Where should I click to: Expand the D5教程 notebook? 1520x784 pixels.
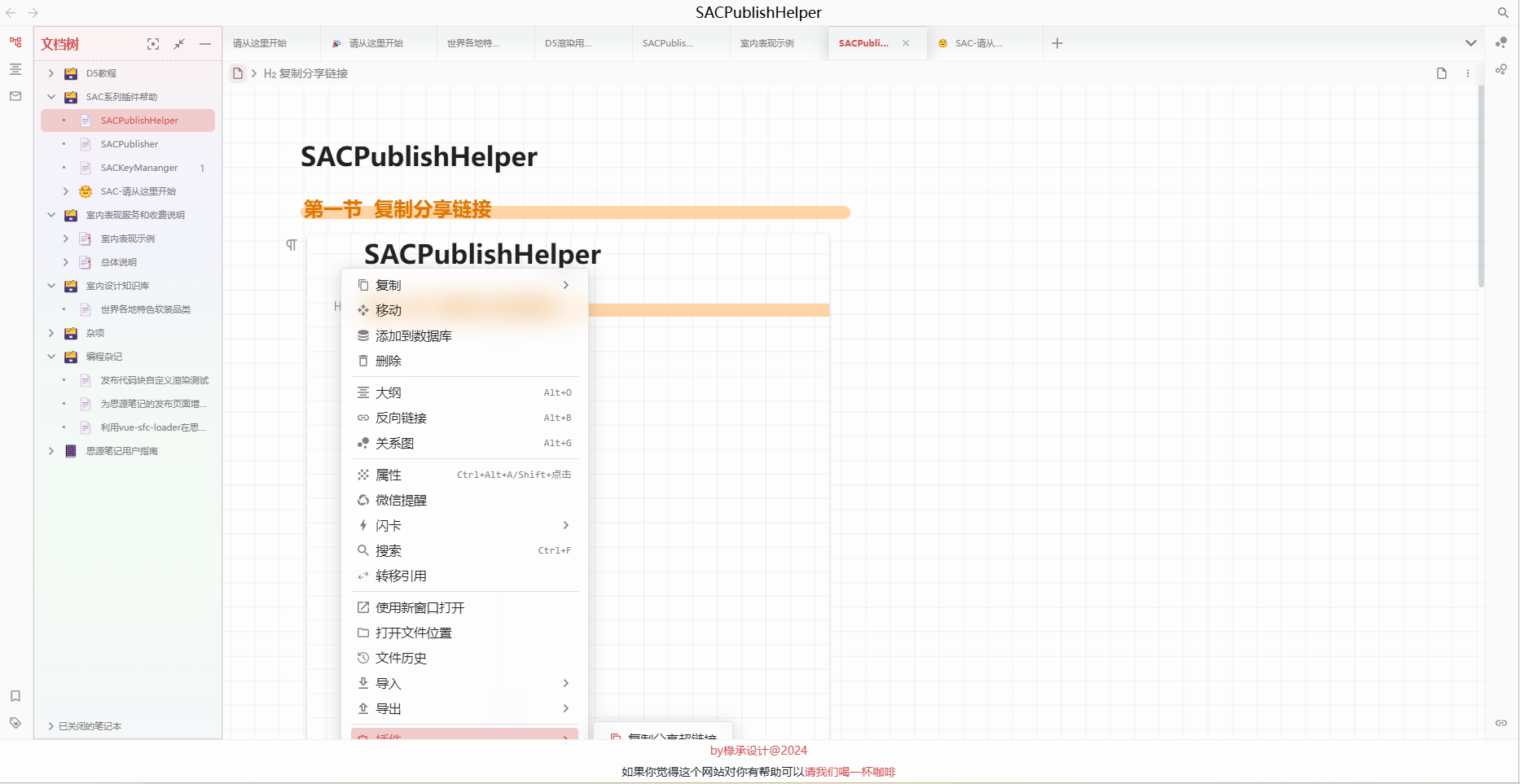(x=51, y=73)
